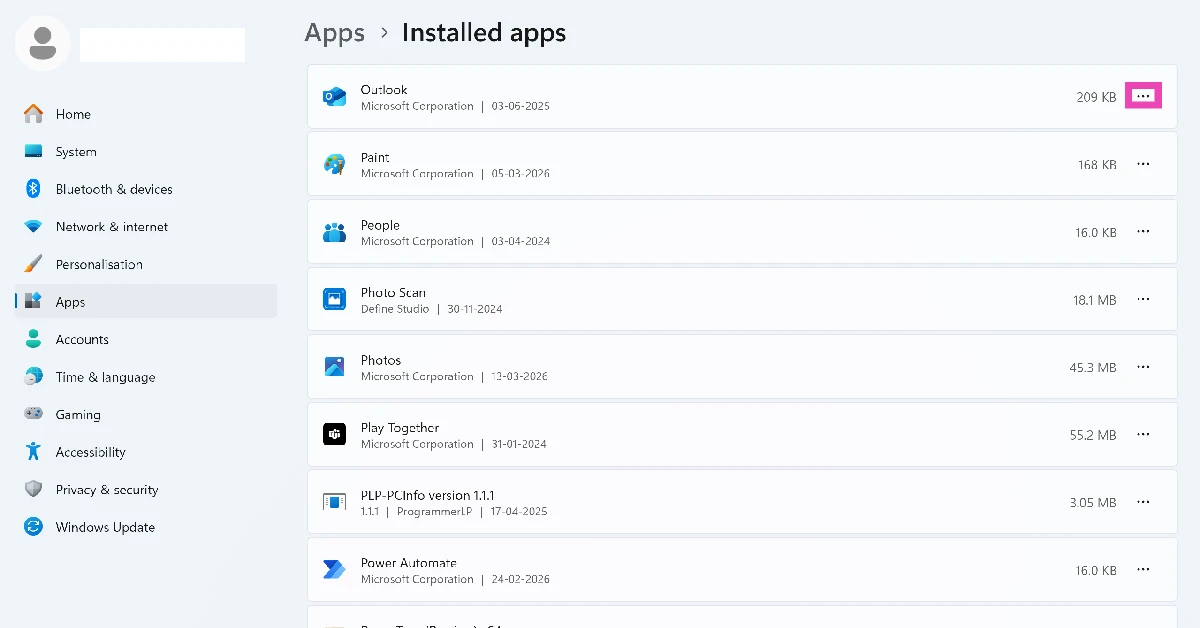
Task: Open the Outlook three-dot options menu
Action: [x=1143, y=96]
